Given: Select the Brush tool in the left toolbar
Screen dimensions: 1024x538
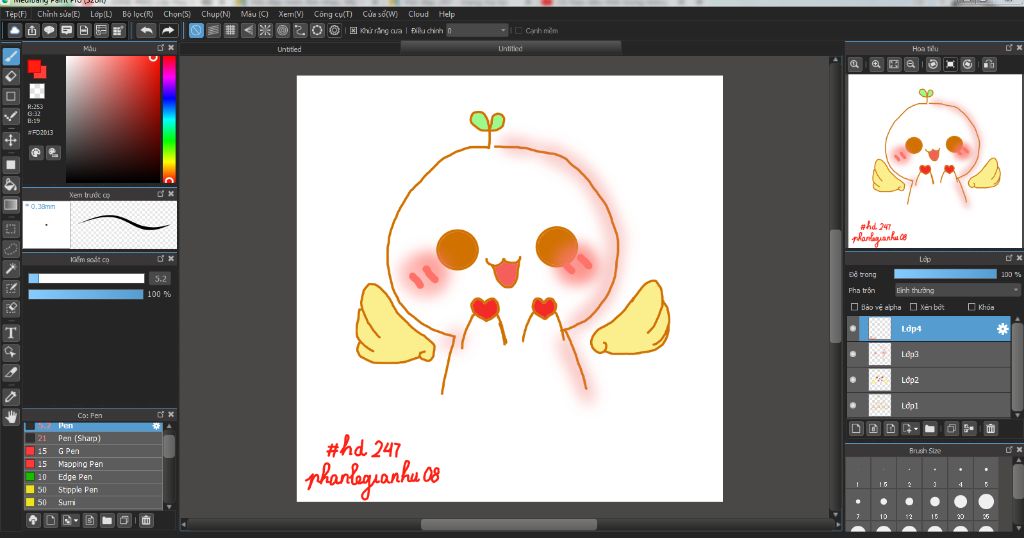Looking at the screenshot, I should [10, 57].
